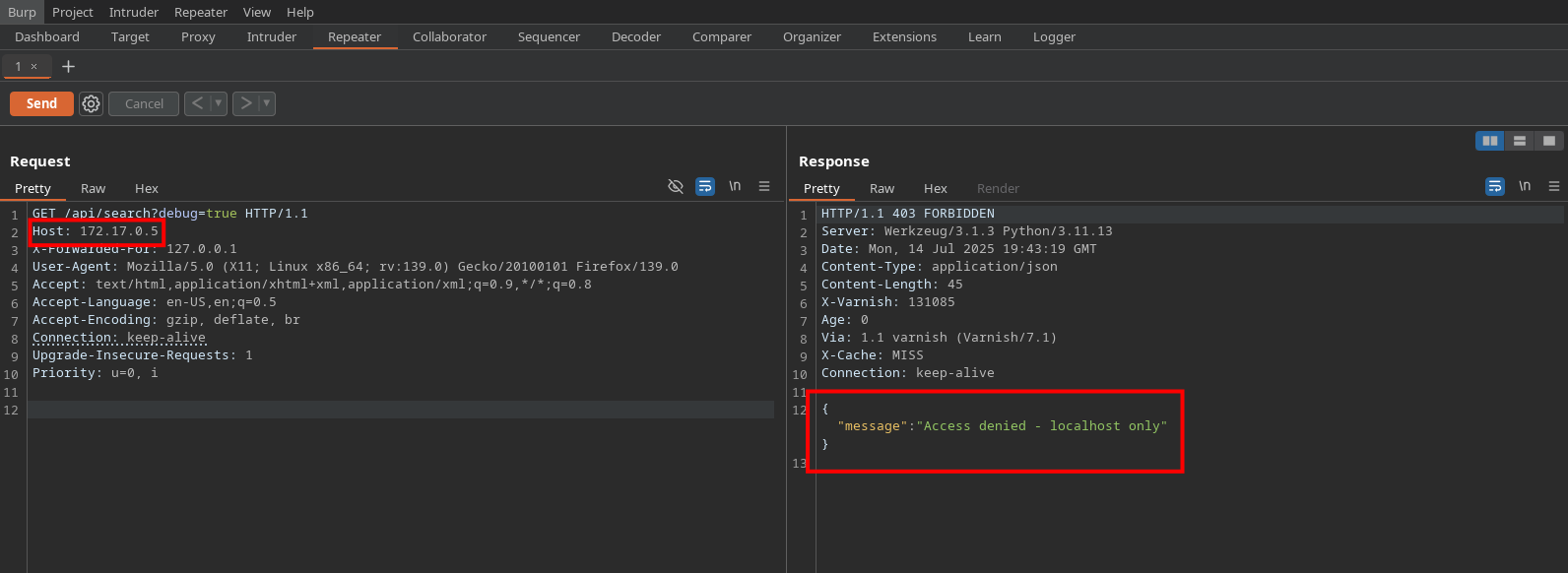Switch to the Learn tab
1568x573 pixels.
[x=985, y=36]
